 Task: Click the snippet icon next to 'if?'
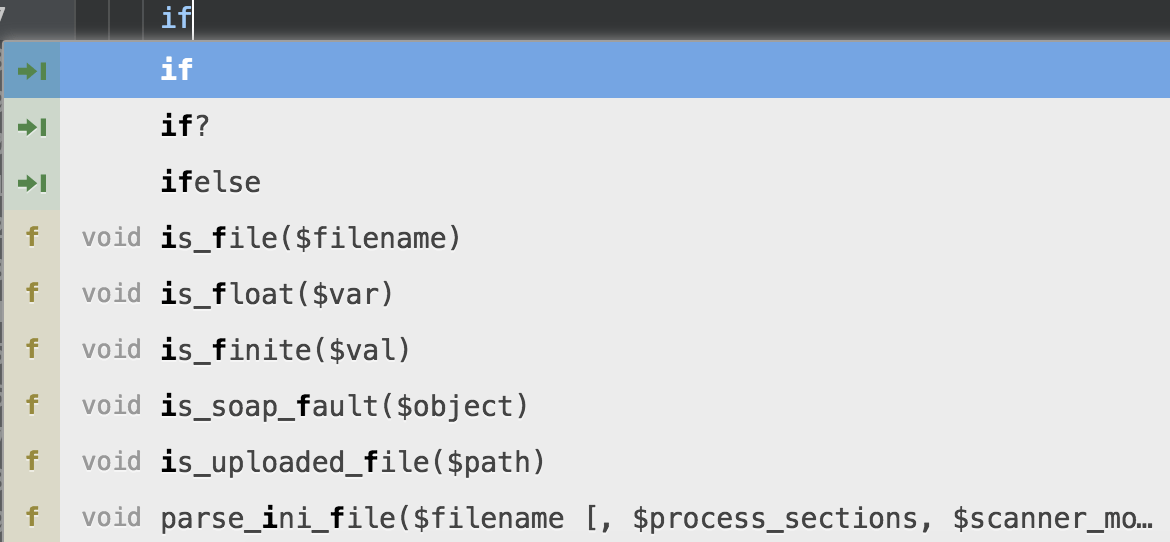(x=32, y=127)
